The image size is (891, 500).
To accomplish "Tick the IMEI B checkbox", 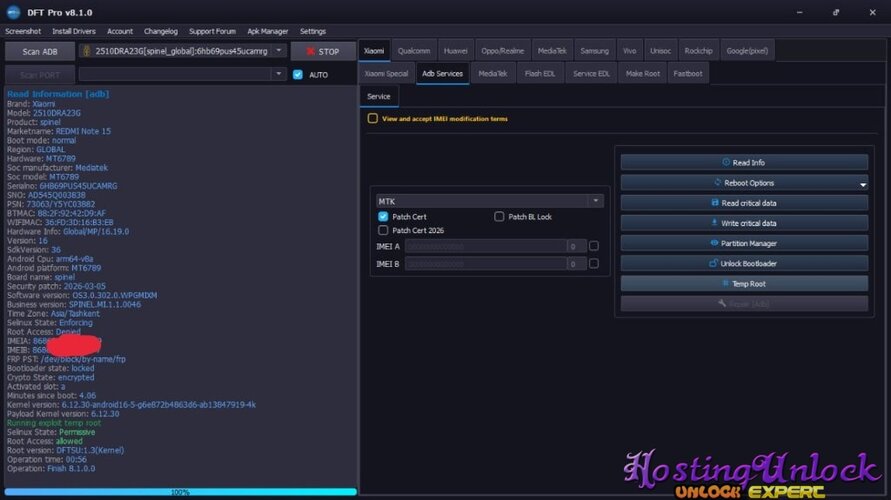I will tap(594, 264).
